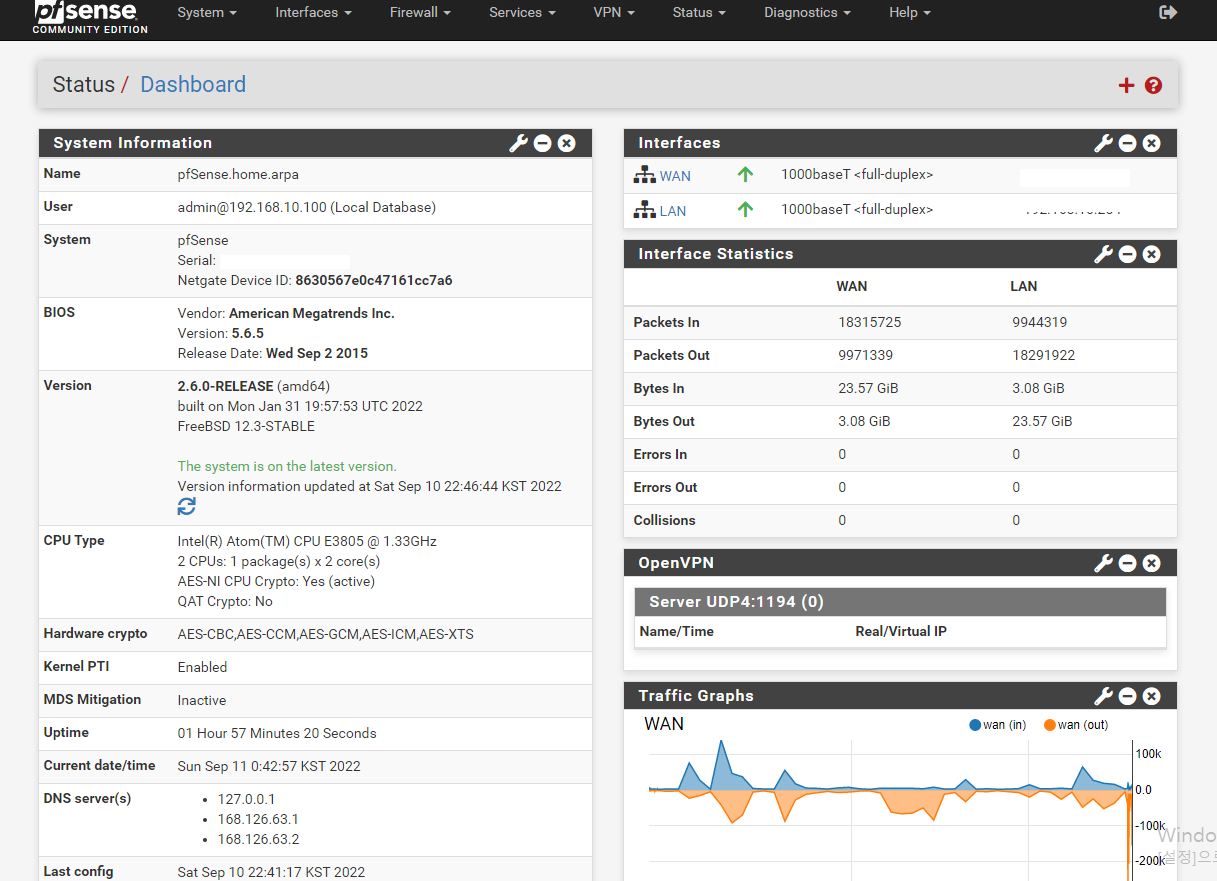Open dashboard help question mark icon
Image resolution: width=1217 pixels, height=881 pixels.
coord(1153,85)
